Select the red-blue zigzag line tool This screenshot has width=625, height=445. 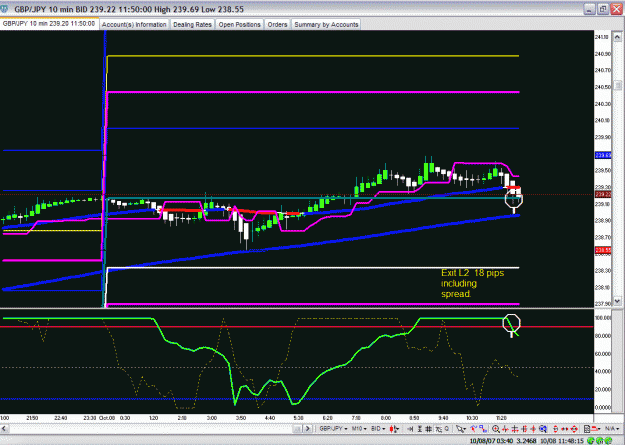(474, 429)
